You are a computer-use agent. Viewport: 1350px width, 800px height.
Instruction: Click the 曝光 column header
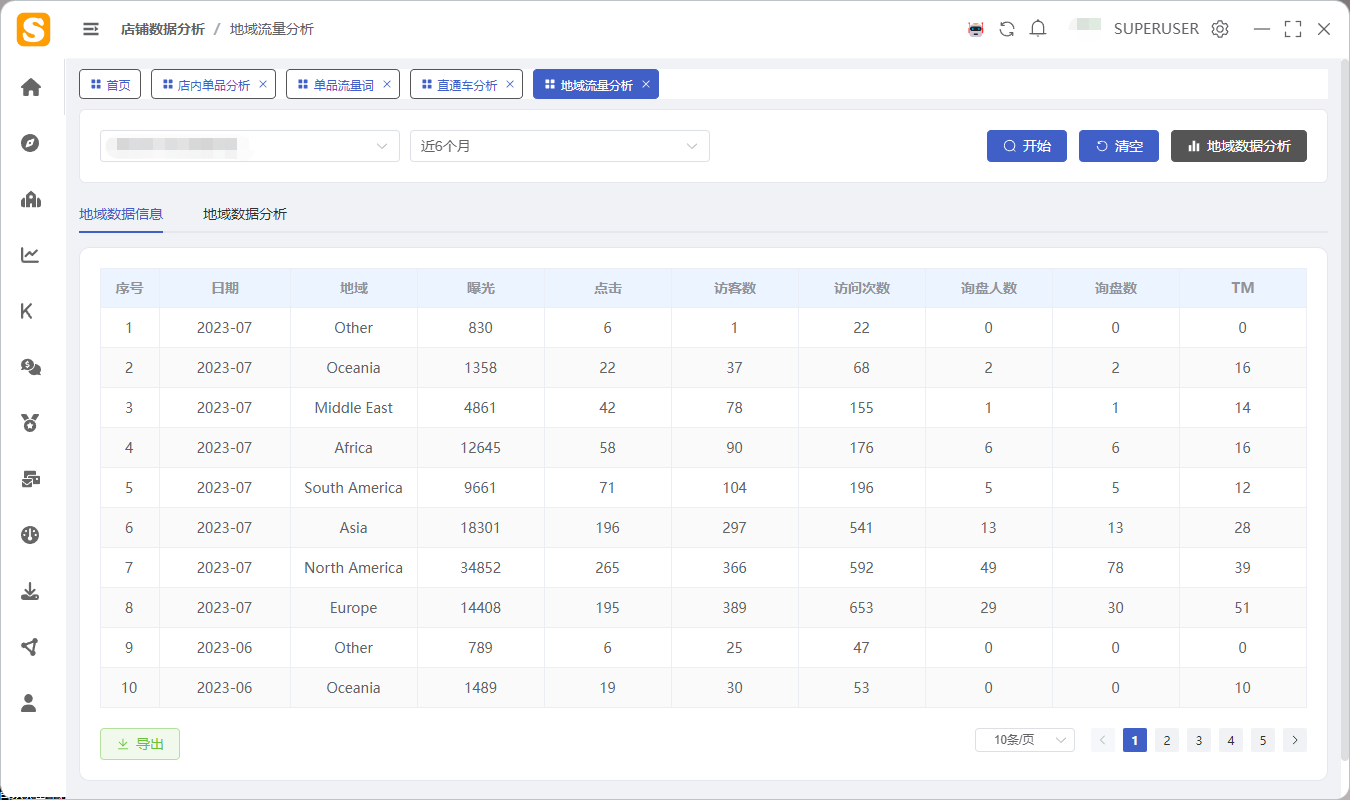[481, 288]
